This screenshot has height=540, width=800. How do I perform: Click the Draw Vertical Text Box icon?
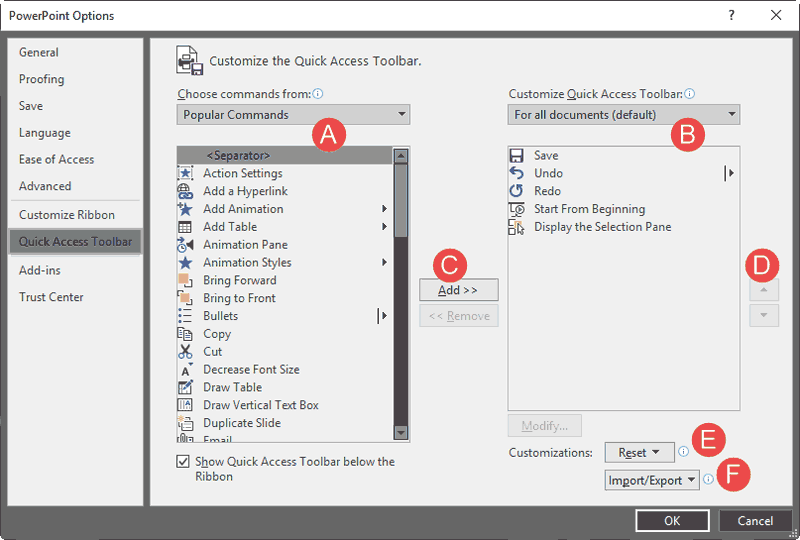point(185,405)
